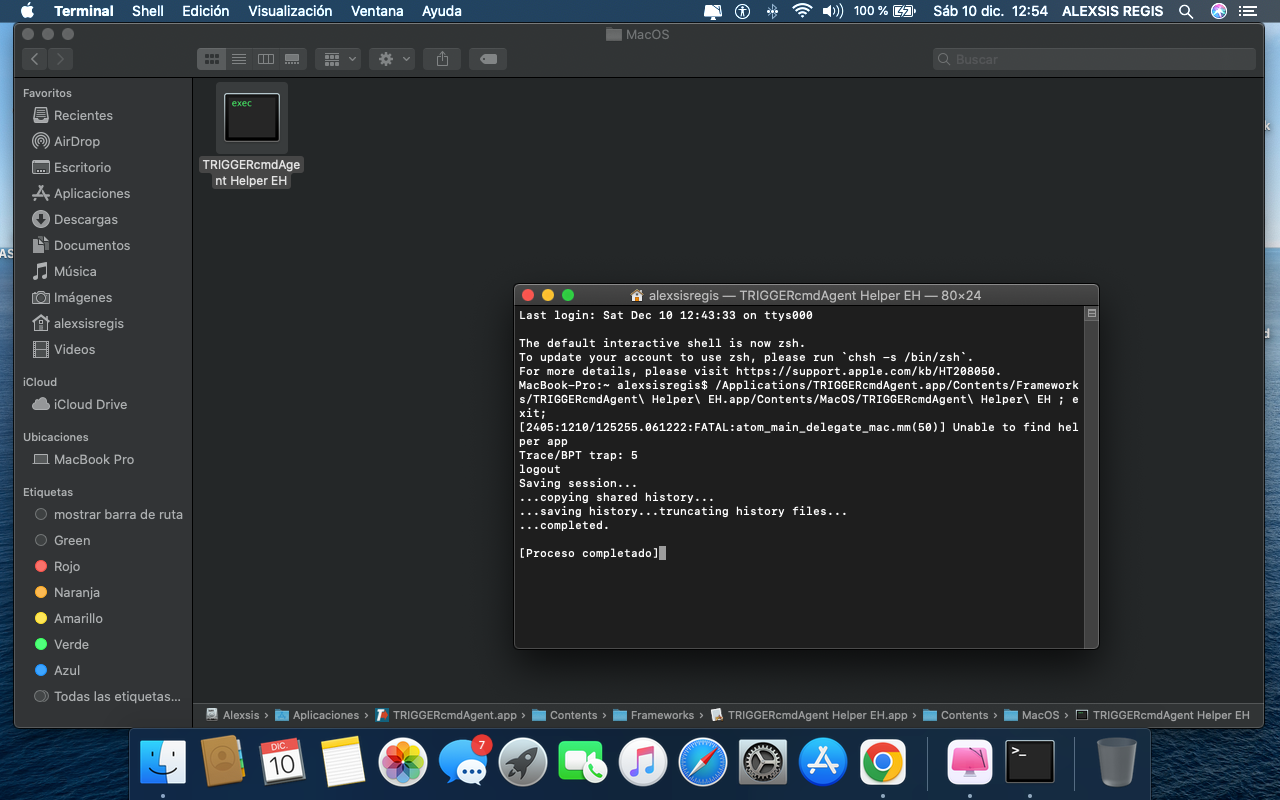Click the Wi-Fi status icon
The height and width of the screenshot is (800, 1280).
pyautogui.click(x=802, y=11)
